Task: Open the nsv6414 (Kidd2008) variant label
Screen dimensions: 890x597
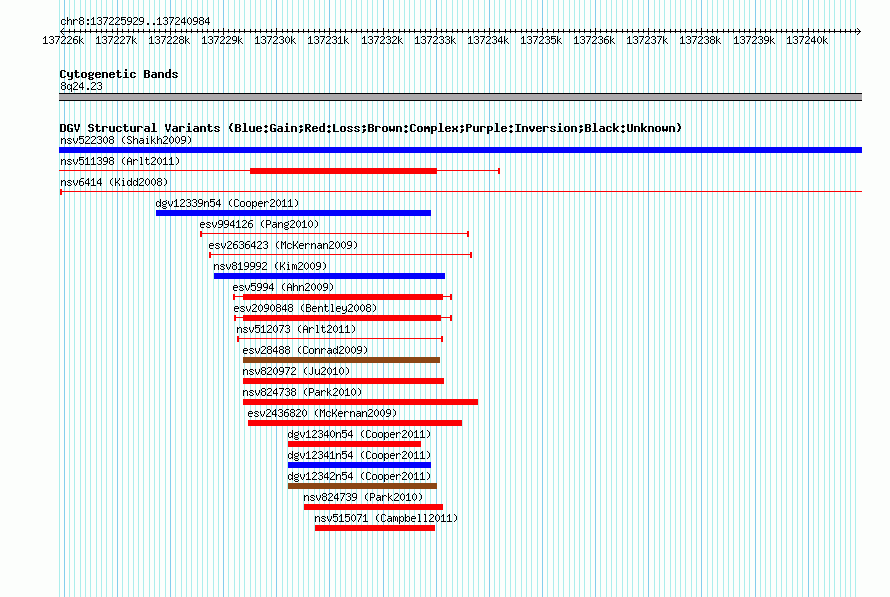Action: pos(114,182)
